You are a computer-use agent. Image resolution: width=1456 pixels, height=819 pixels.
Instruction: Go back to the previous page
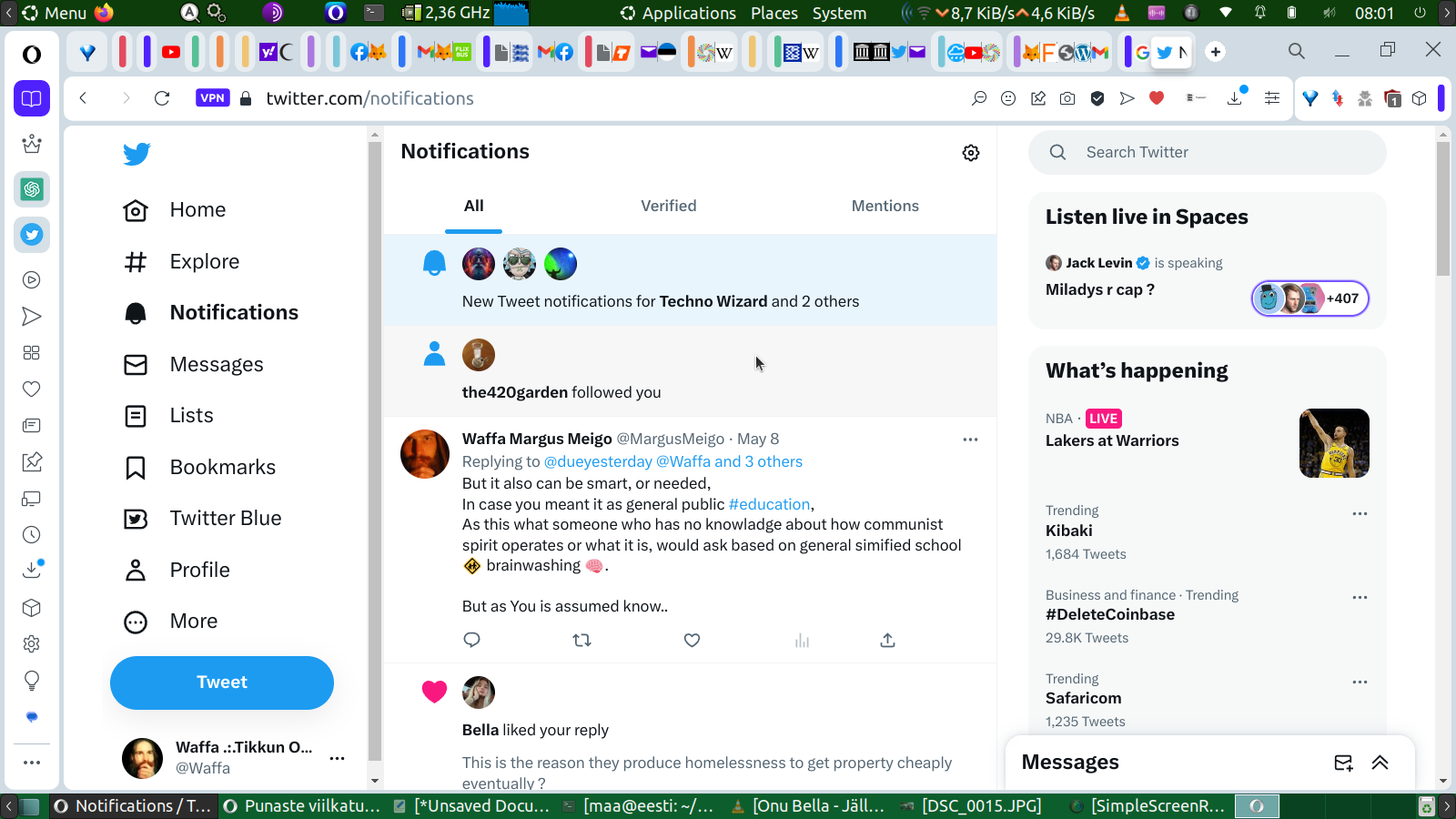click(x=83, y=98)
